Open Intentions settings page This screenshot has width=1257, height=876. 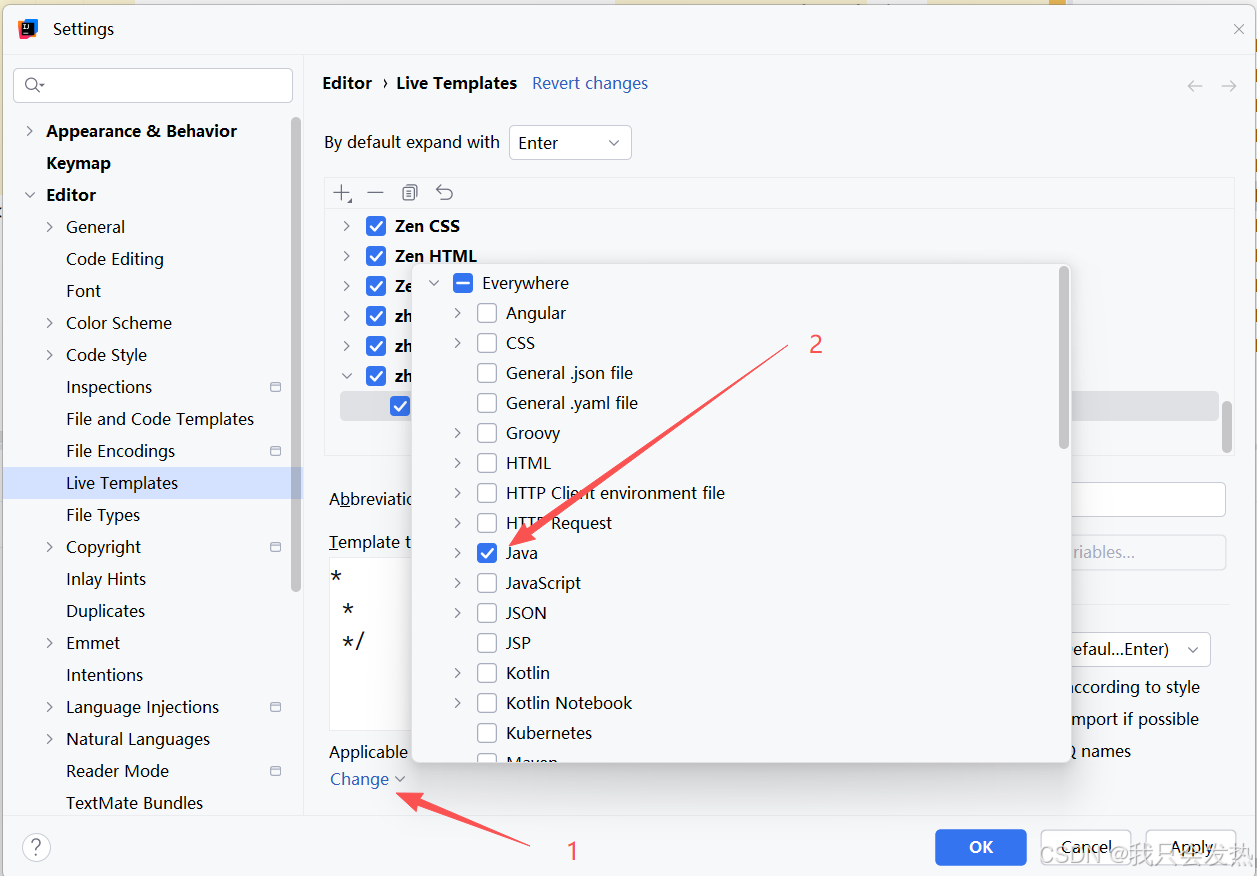pos(104,675)
